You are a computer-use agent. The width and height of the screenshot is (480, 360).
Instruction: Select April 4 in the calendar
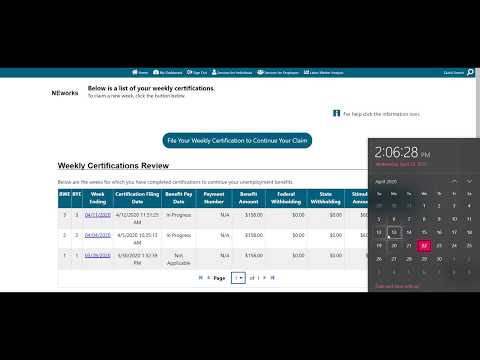469,206
